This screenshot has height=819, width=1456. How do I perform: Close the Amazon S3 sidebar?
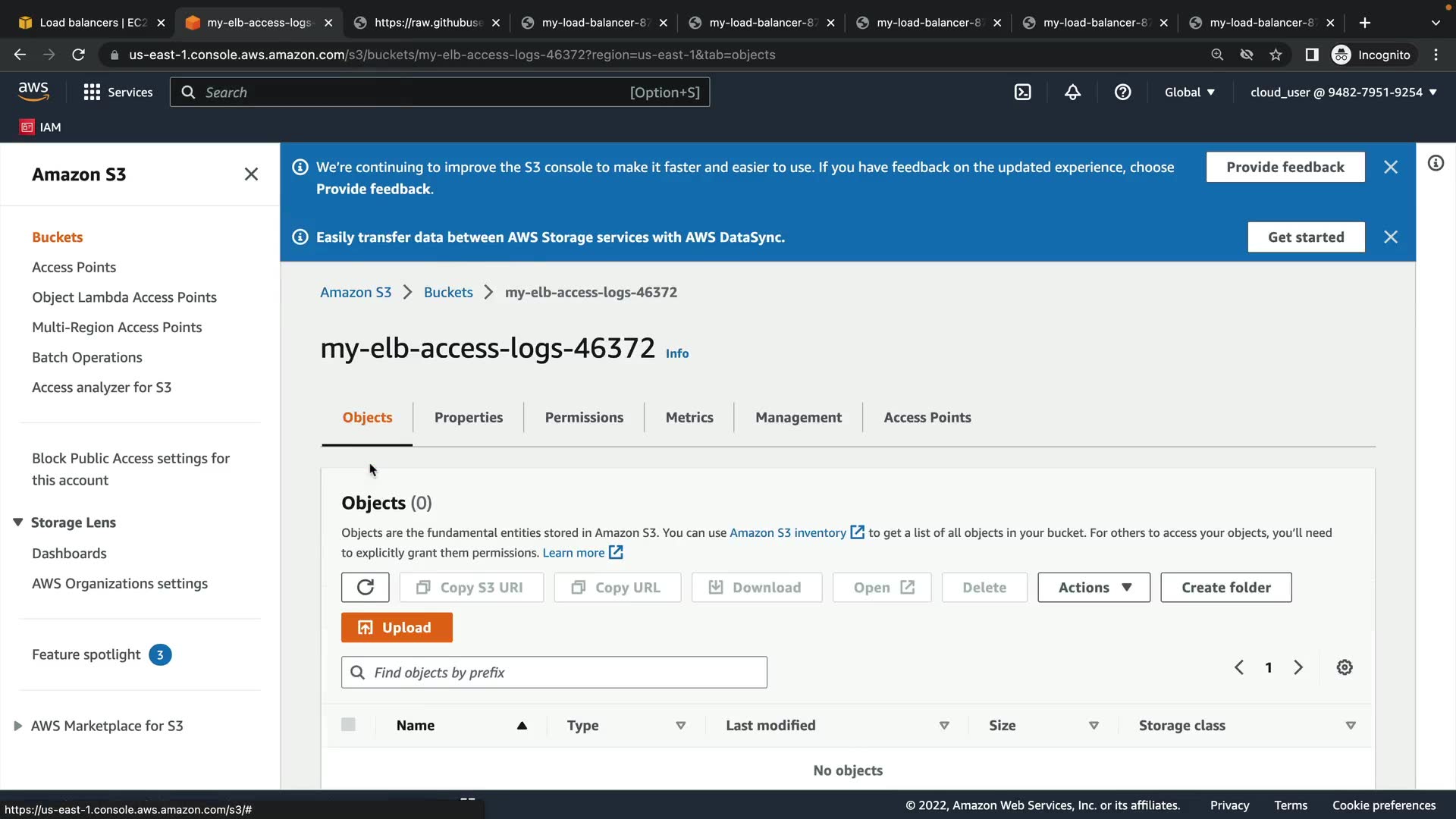251,174
